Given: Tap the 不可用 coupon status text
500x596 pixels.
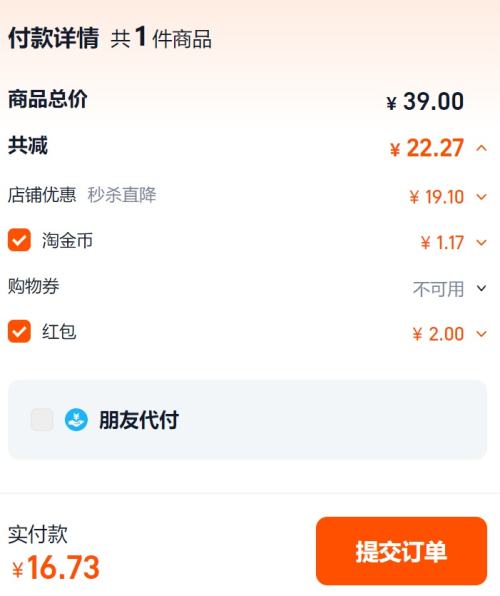Looking at the screenshot, I should coord(438,289).
